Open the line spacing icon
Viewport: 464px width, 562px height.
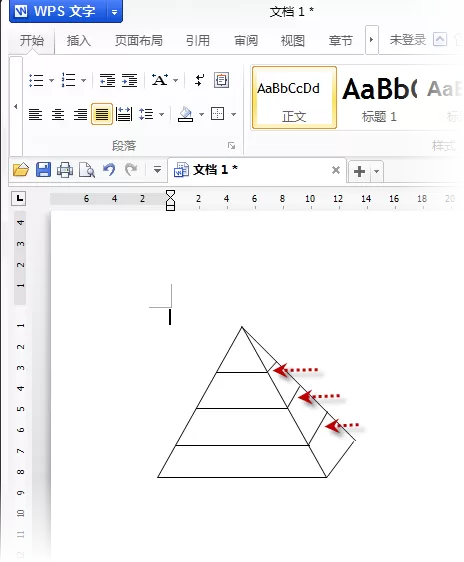click(146, 114)
